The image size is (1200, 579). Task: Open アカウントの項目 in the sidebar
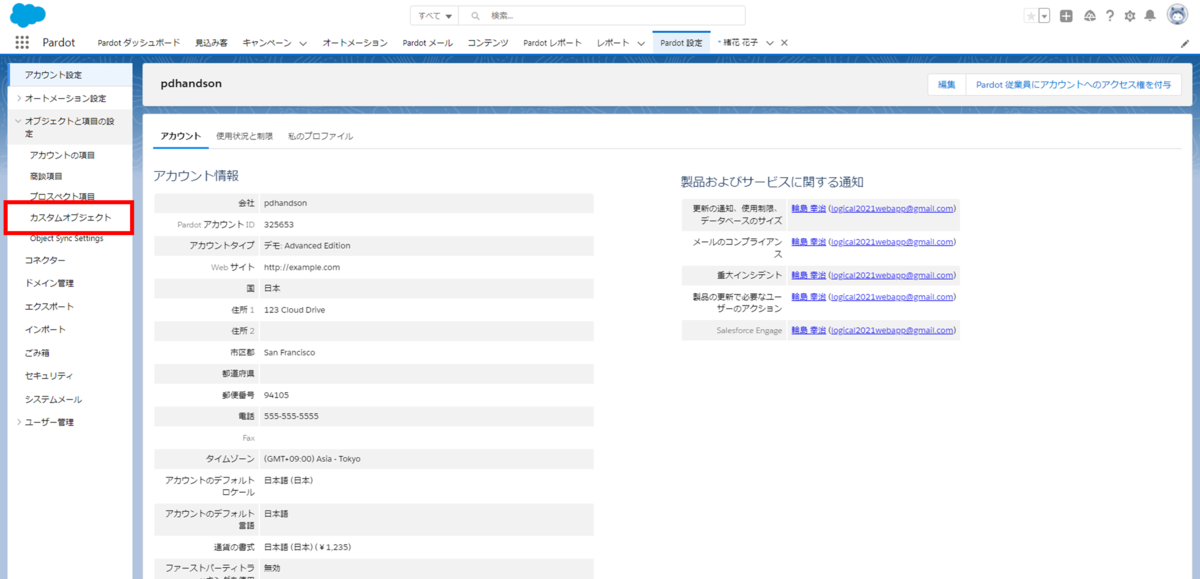[62, 155]
